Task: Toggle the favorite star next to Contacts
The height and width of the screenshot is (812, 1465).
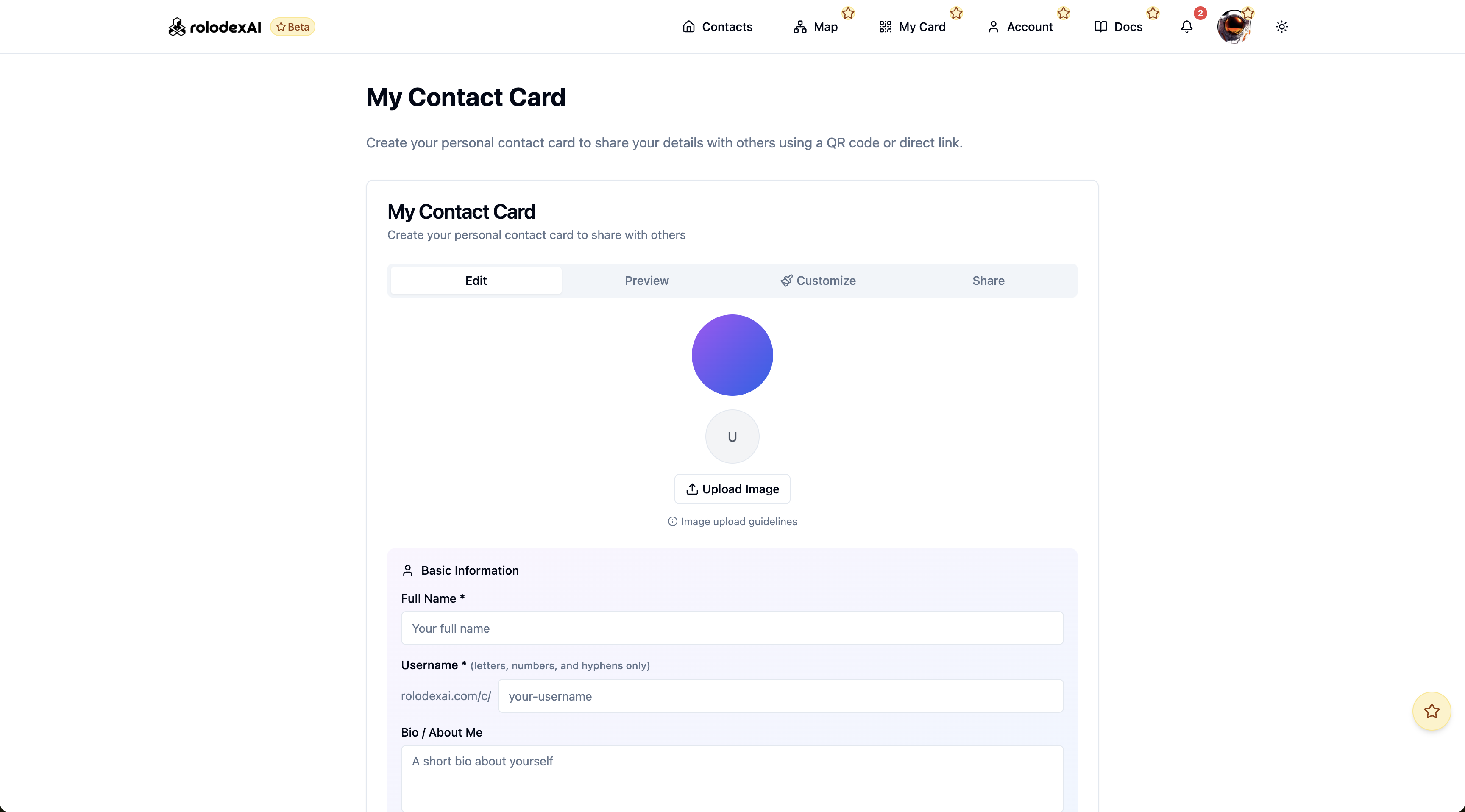Action: (848, 13)
